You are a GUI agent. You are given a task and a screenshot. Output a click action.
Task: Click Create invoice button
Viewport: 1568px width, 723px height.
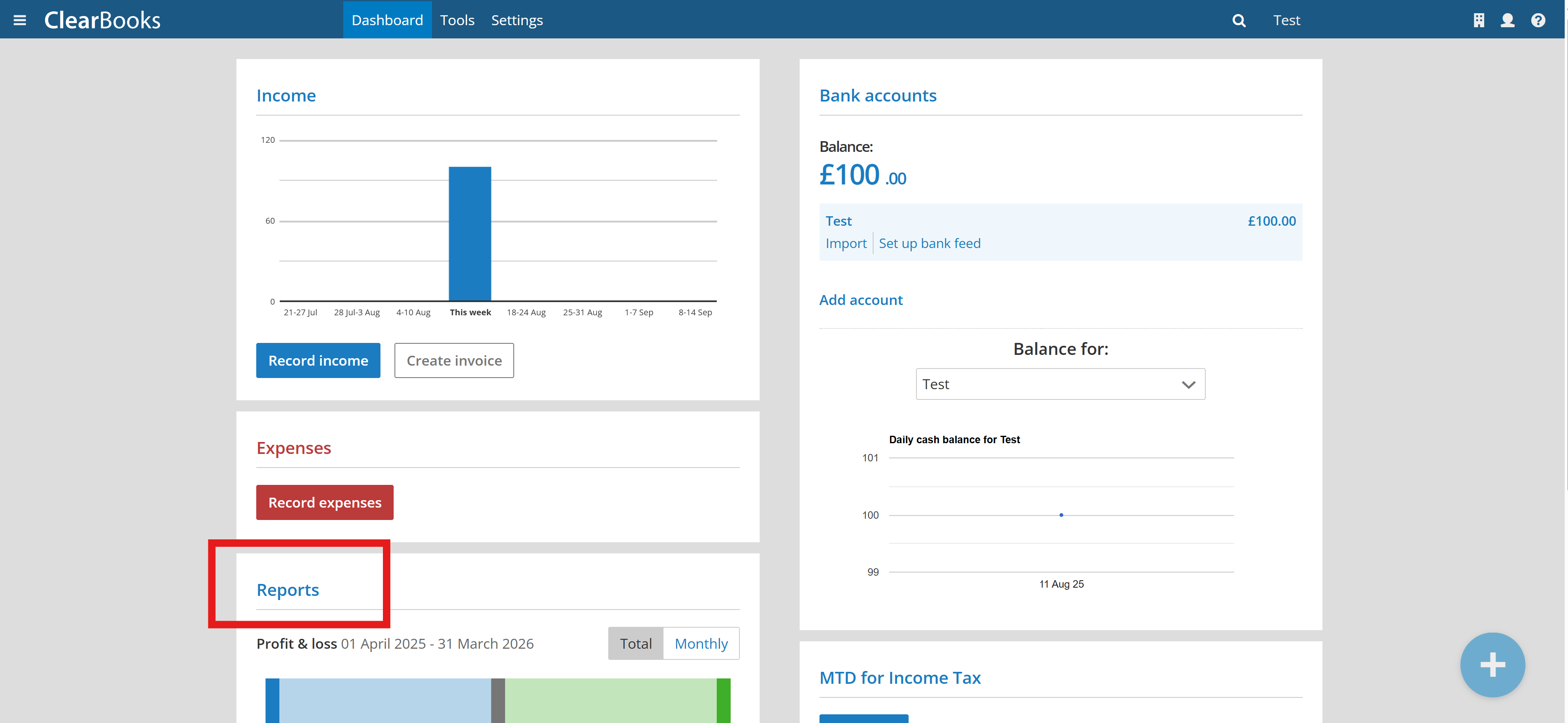coord(454,360)
